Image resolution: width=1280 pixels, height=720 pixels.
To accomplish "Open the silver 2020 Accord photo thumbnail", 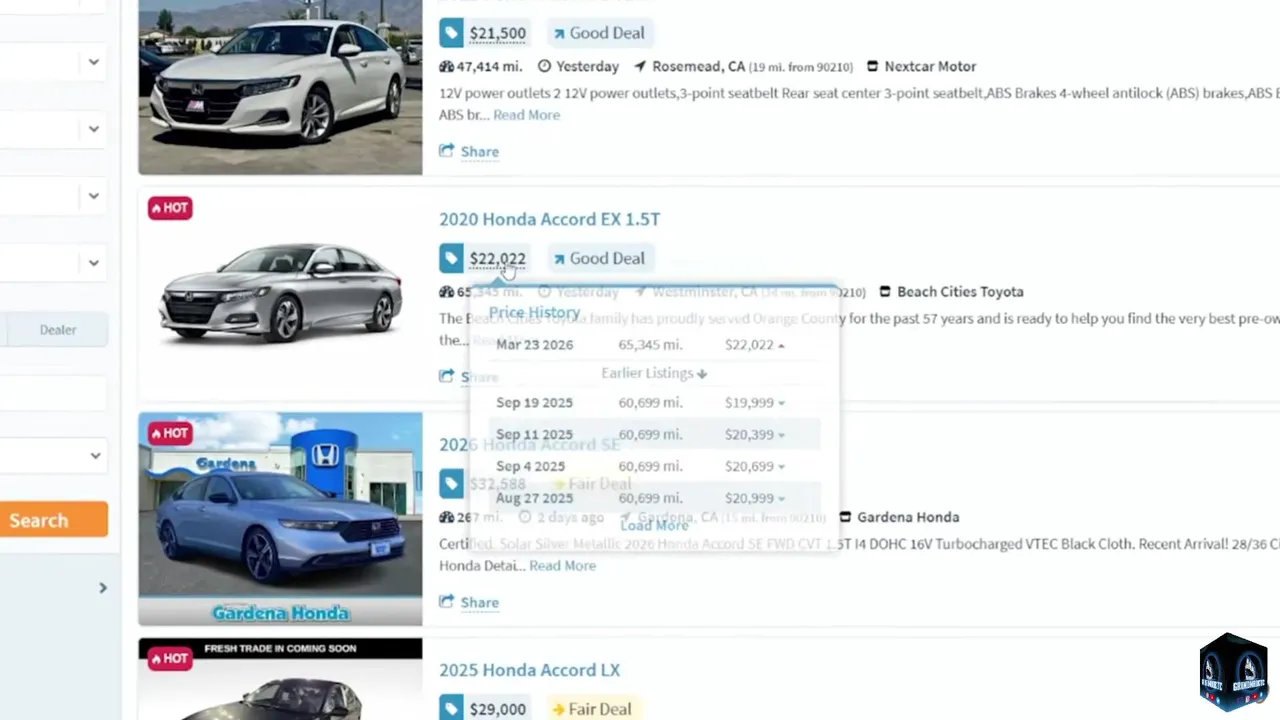I will point(280,294).
